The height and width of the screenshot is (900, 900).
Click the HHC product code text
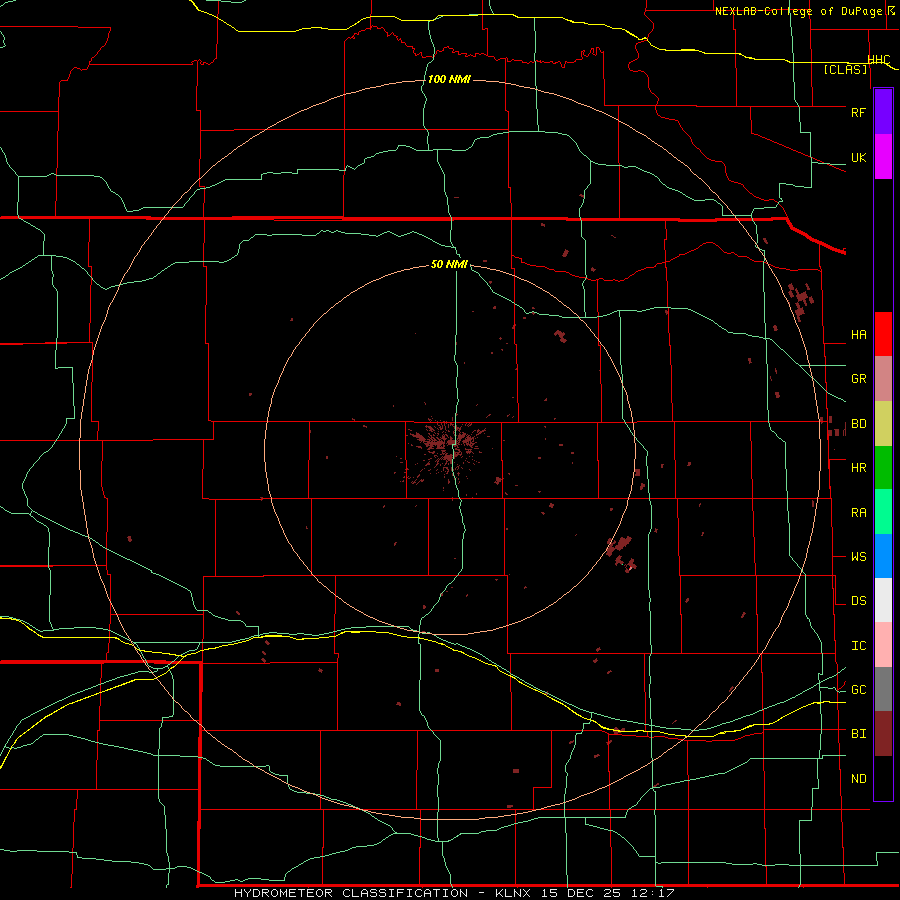click(x=878, y=60)
